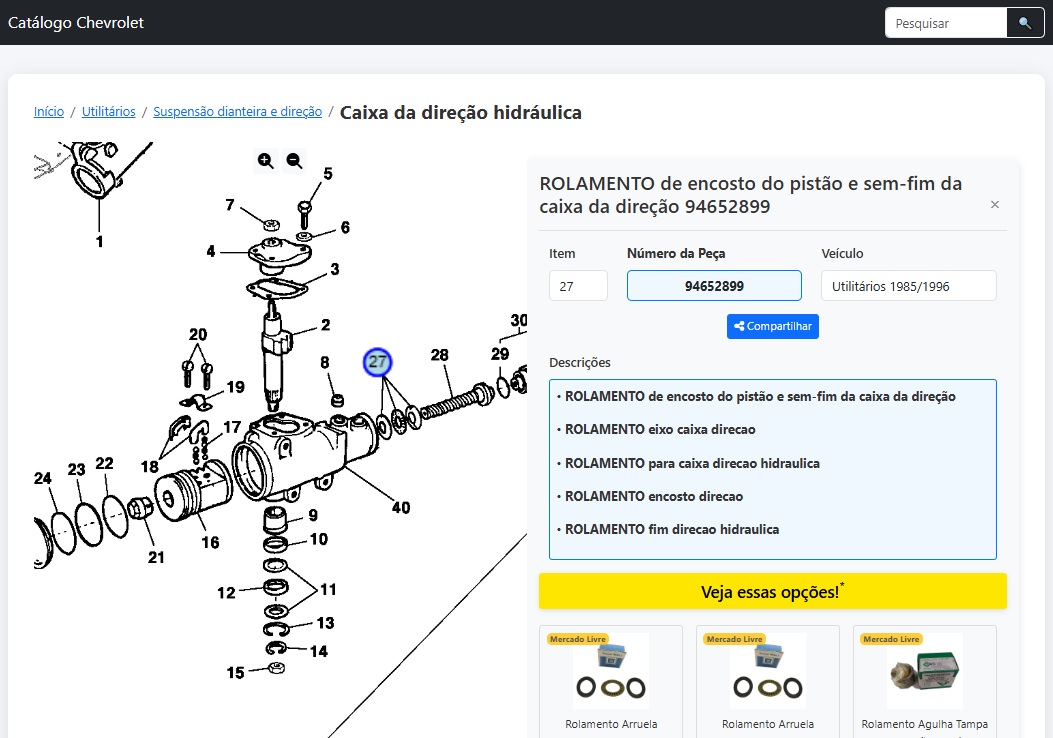Click the zoom out magnifier icon
Viewport: 1053px width, 738px height.
coord(294,161)
